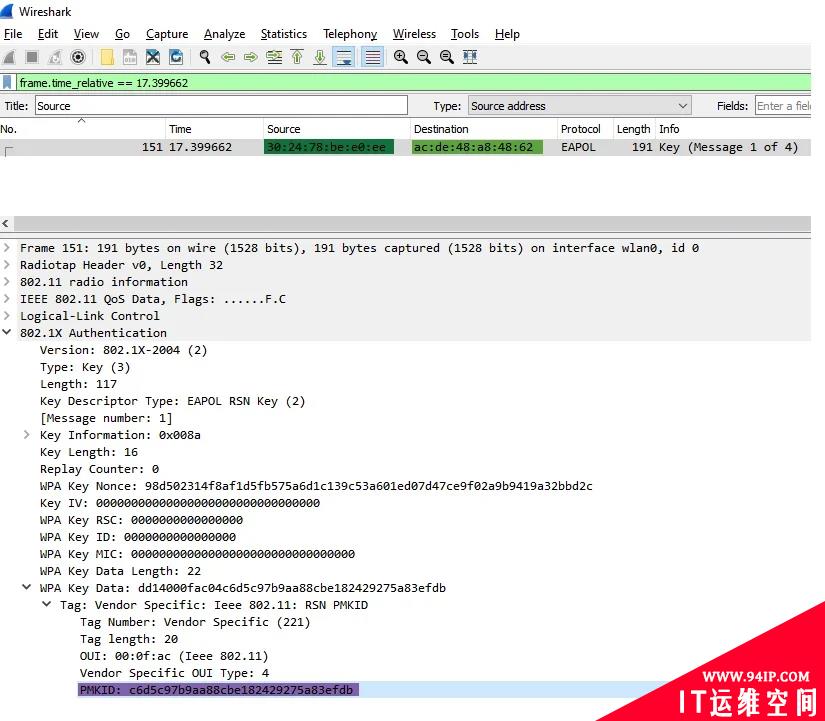Find a packet with magnifier icon
This screenshot has width=825, height=721.
(205, 57)
